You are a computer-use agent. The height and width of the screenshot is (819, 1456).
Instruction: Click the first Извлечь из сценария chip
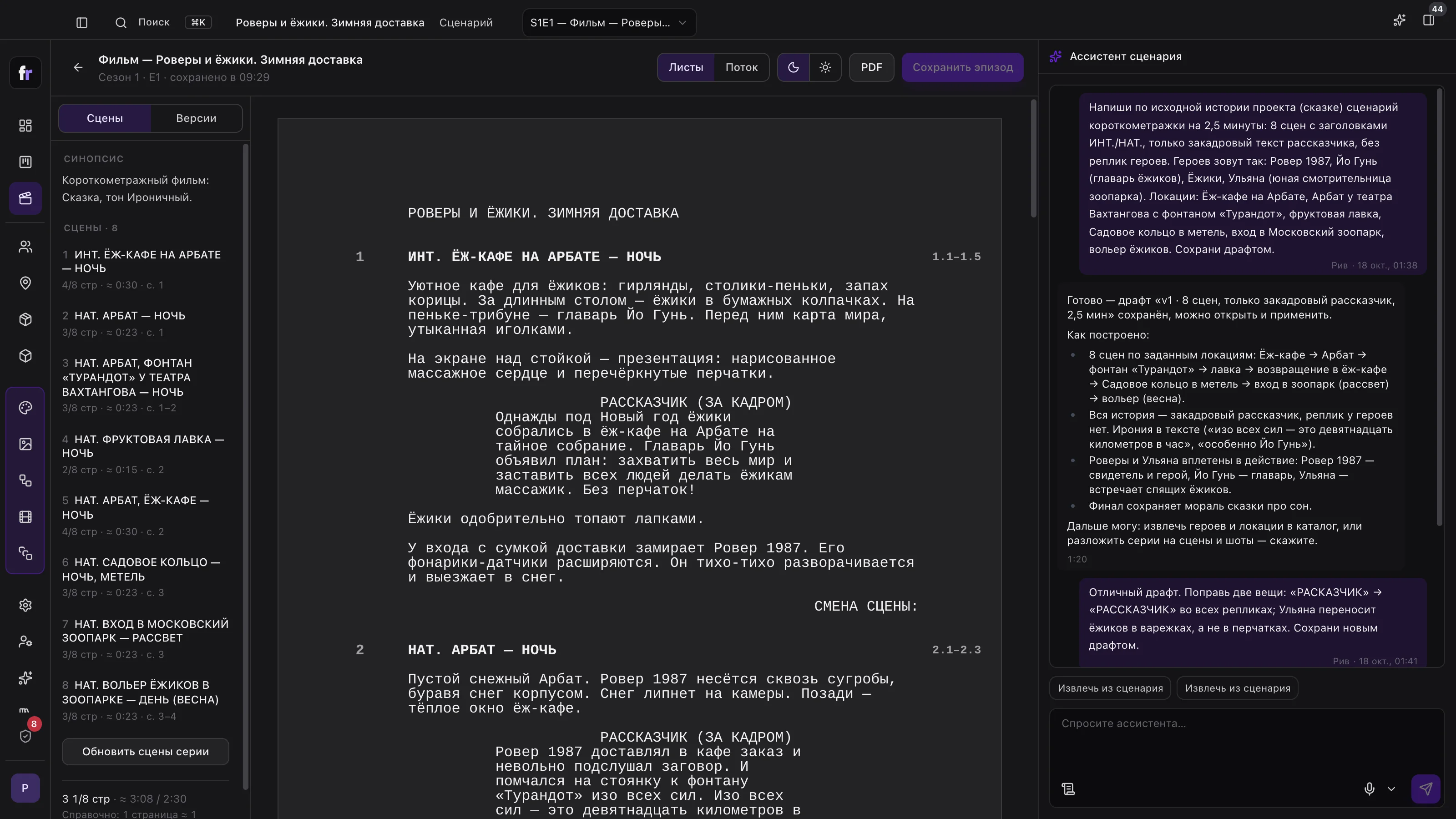tap(1110, 688)
